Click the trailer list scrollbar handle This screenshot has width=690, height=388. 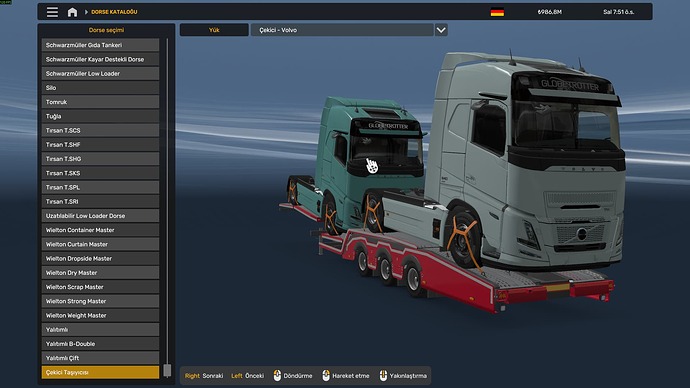click(167, 370)
